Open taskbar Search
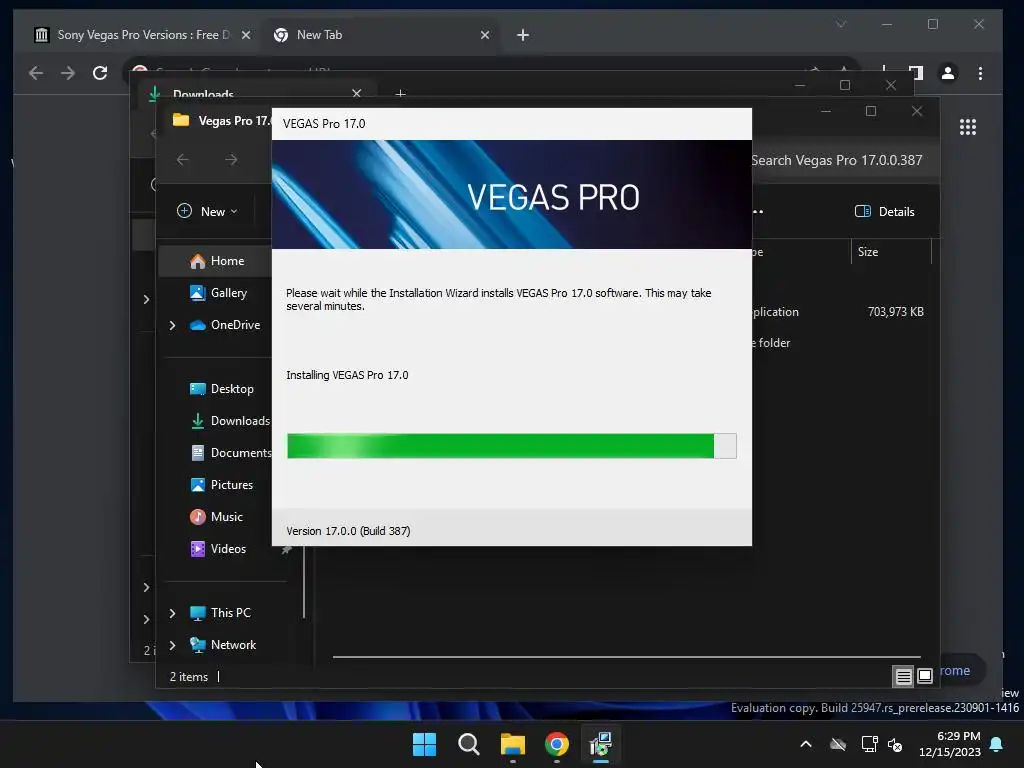 click(x=468, y=744)
